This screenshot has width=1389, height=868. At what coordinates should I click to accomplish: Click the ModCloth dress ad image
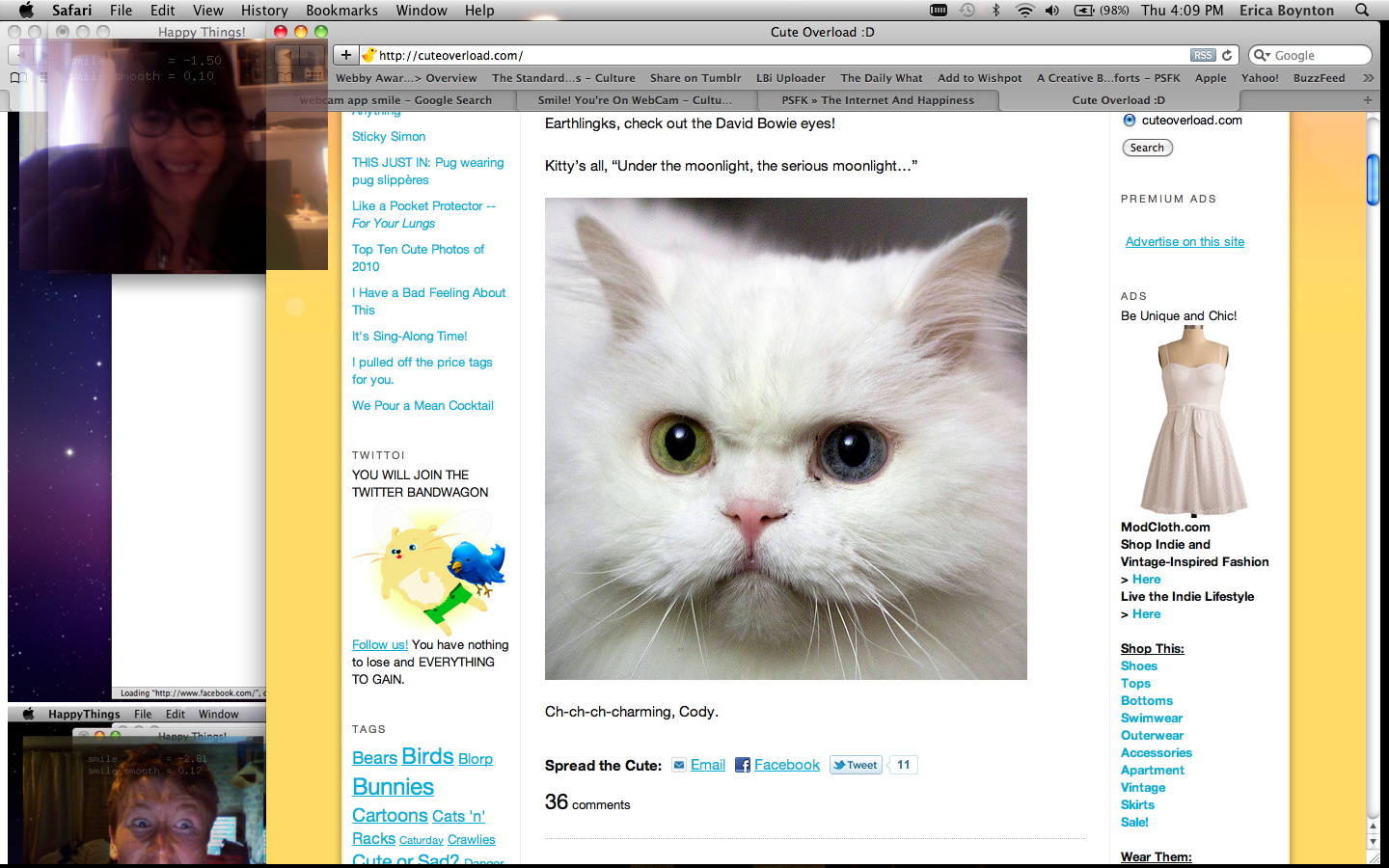click(x=1194, y=421)
